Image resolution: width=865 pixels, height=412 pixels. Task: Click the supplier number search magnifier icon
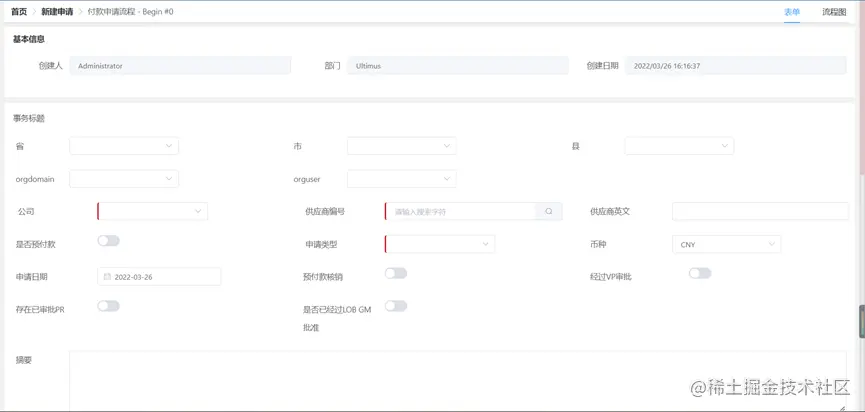pyautogui.click(x=548, y=211)
